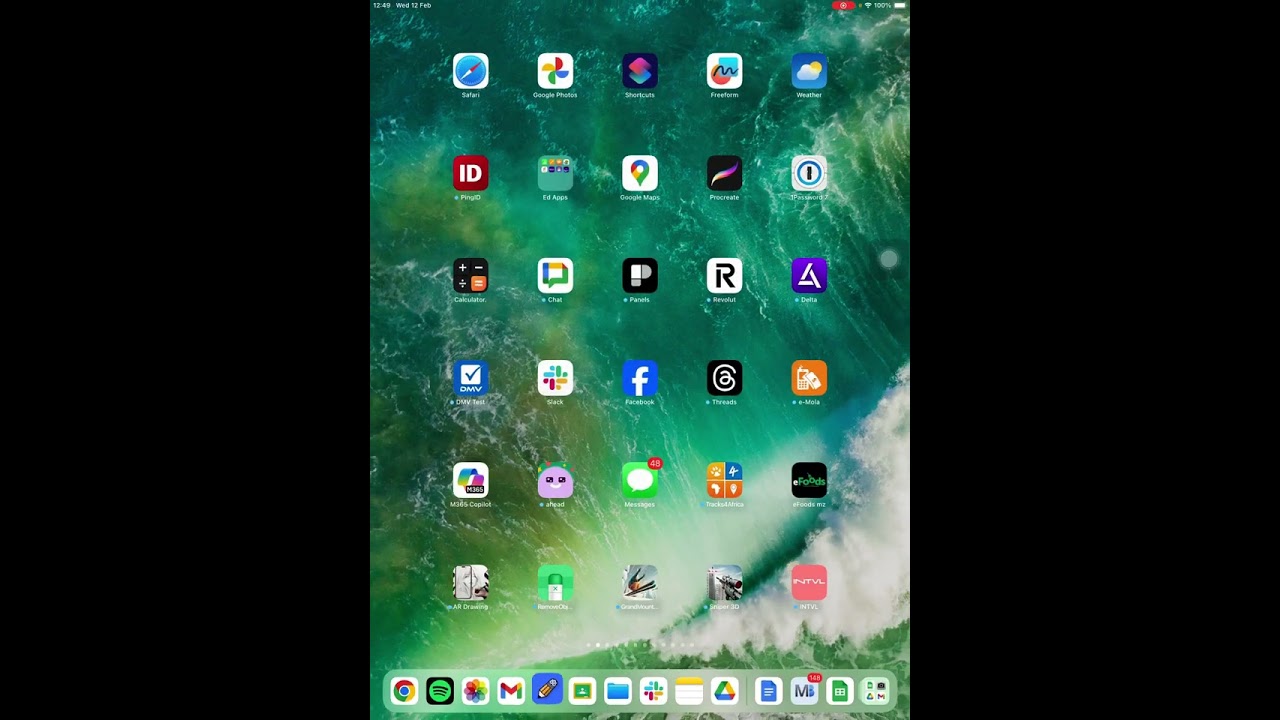Open Slack from the home screen grid

(x=555, y=378)
